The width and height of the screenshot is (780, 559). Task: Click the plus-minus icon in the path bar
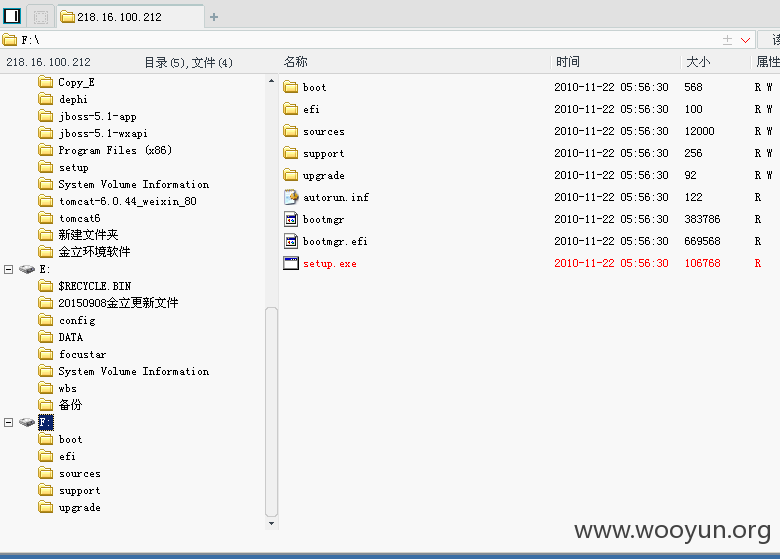tap(727, 40)
